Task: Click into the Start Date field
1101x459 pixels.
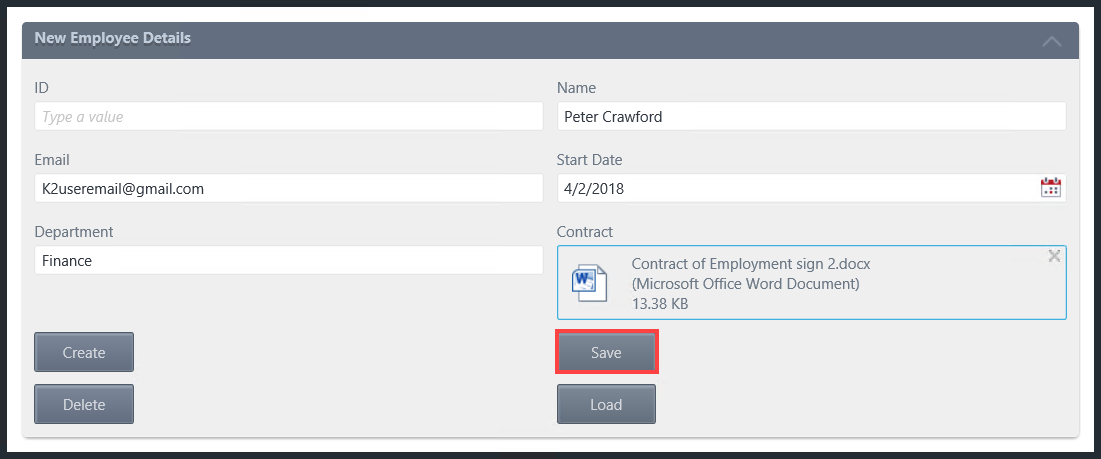Action: tap(790, 188)
